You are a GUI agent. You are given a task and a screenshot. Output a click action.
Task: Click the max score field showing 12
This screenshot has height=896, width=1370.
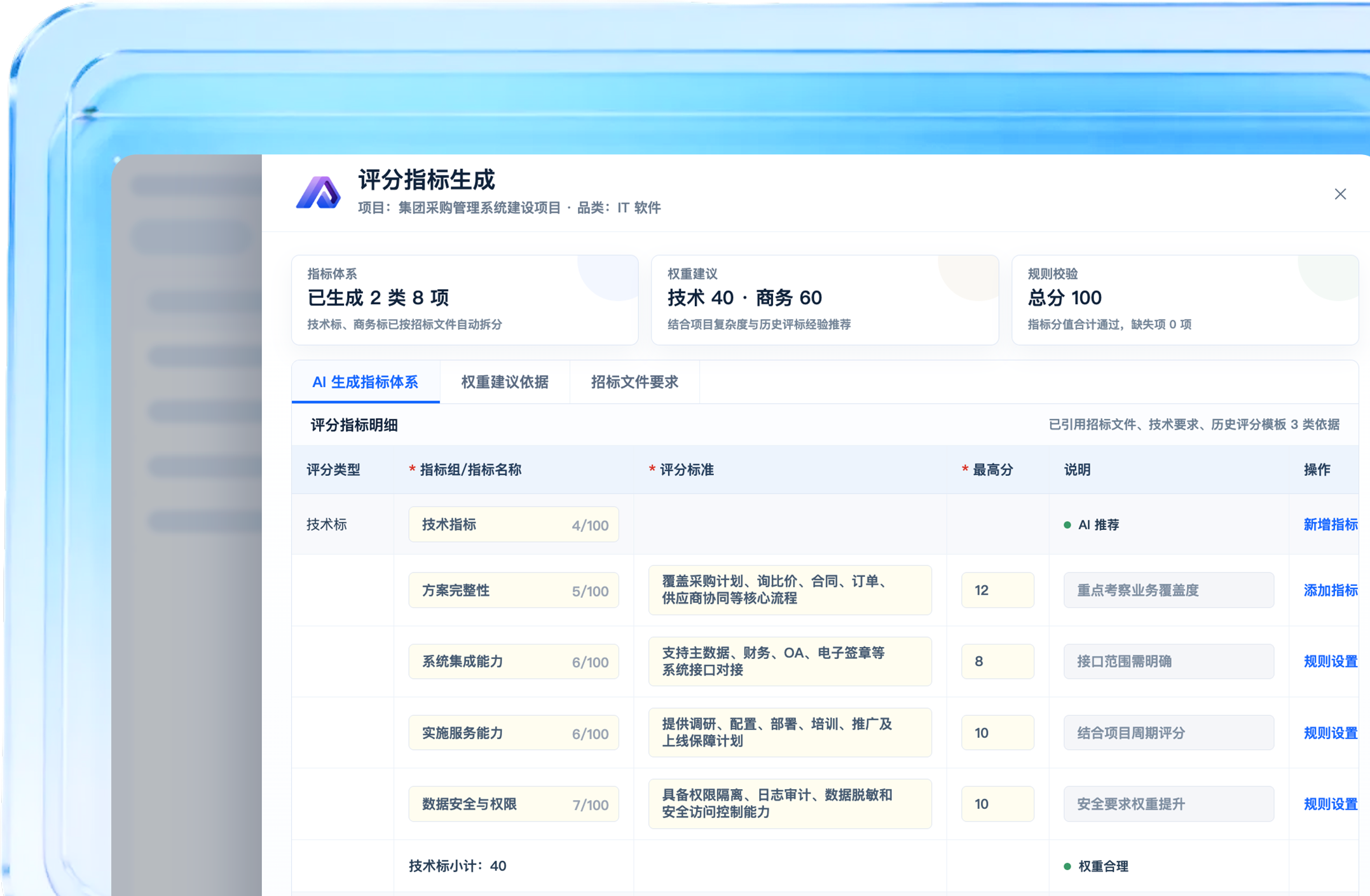[x=997, y=590]
